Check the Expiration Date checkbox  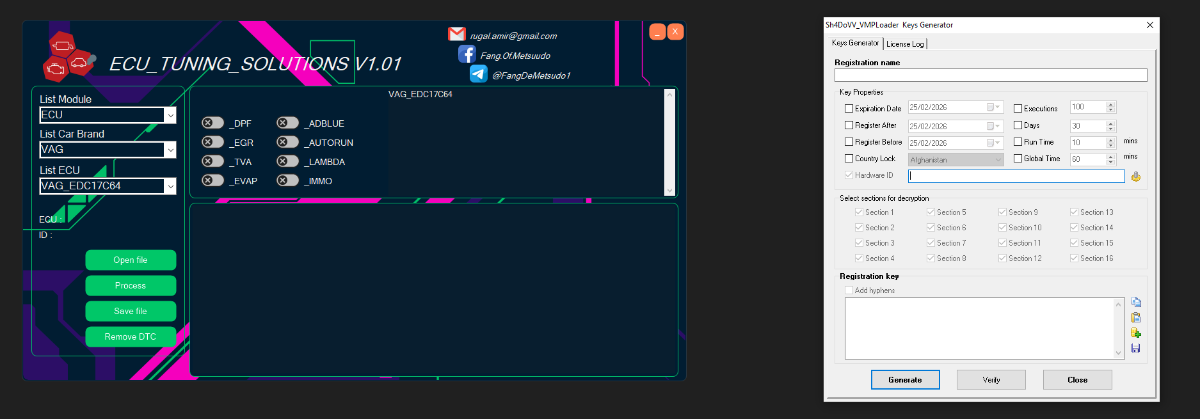[x=850, y=108]
